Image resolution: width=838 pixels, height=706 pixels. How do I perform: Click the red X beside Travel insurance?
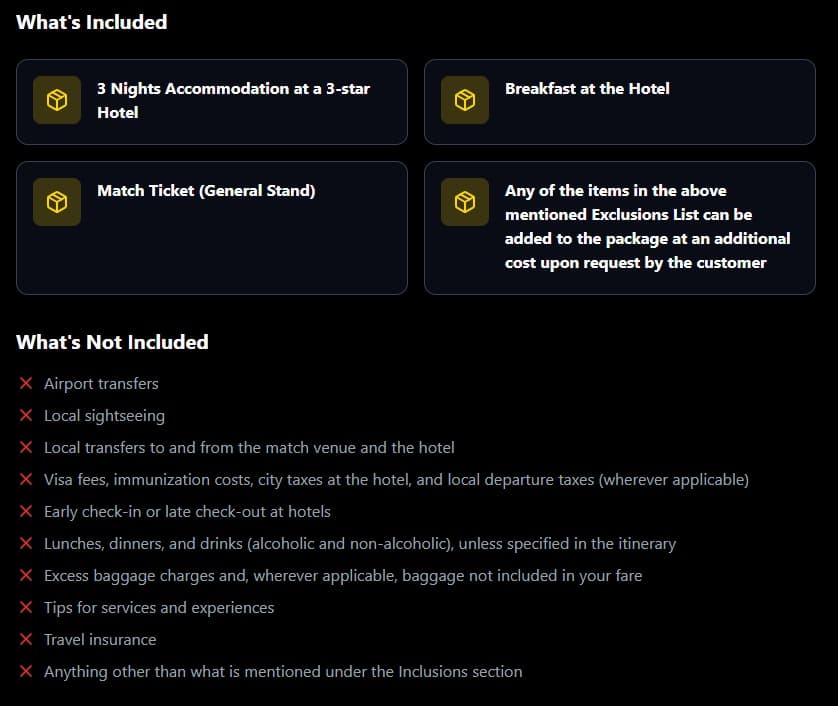(x=26, y=639)
